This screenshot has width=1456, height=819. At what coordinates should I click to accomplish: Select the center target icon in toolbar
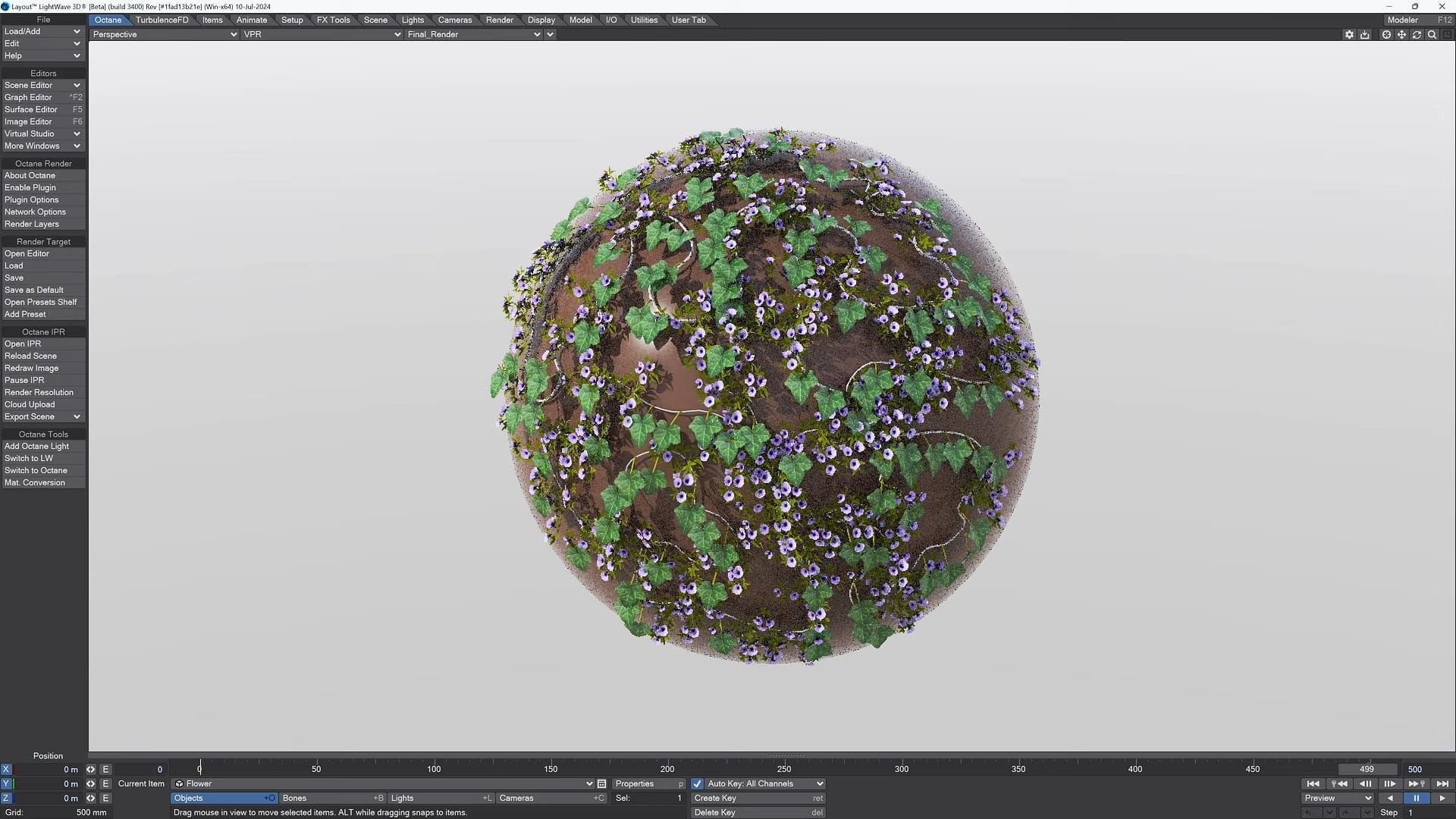coord(1386,34)
